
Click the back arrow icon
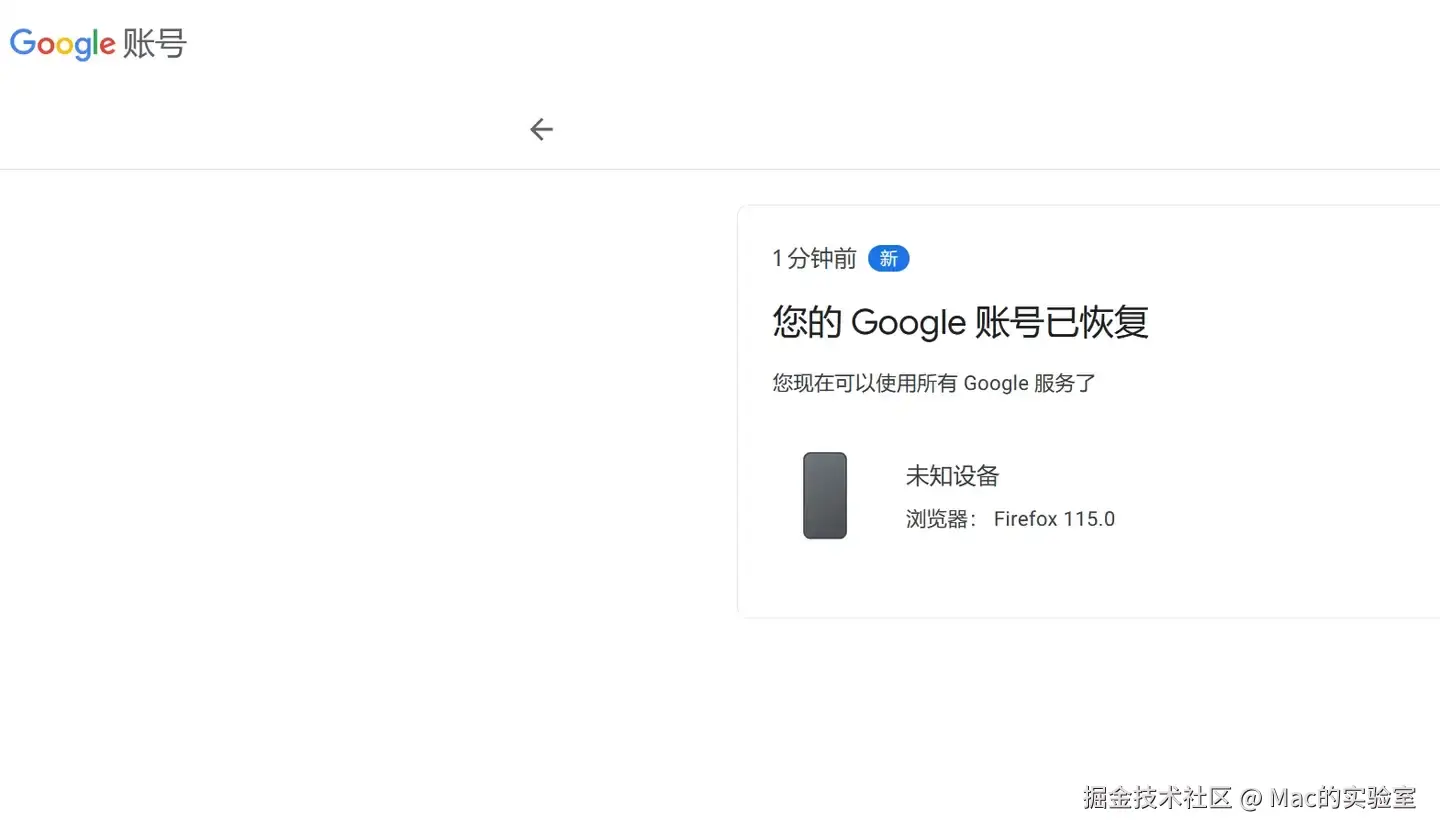(541, 129)
